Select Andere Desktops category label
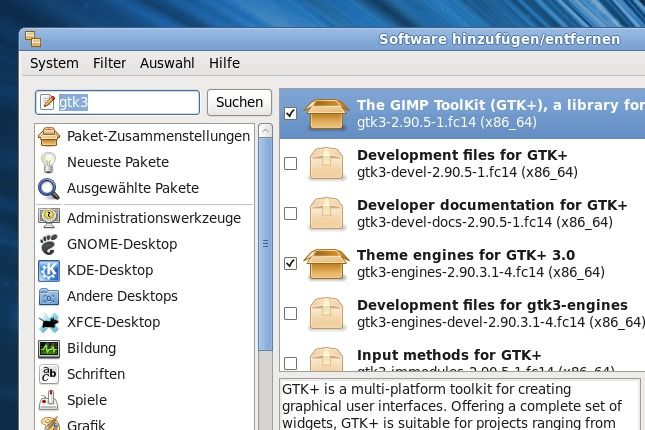 (x=122, y=296)
